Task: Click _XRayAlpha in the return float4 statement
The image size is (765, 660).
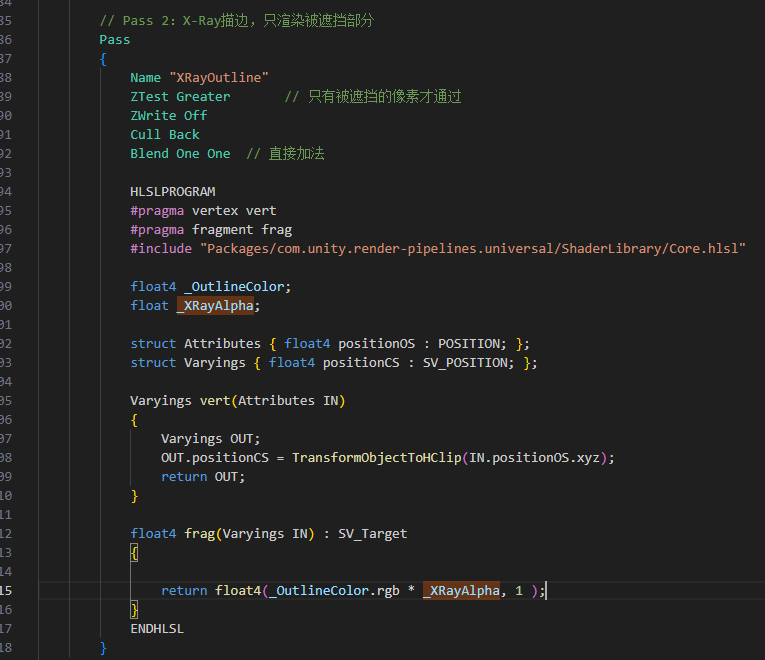Action: (463, 590)
